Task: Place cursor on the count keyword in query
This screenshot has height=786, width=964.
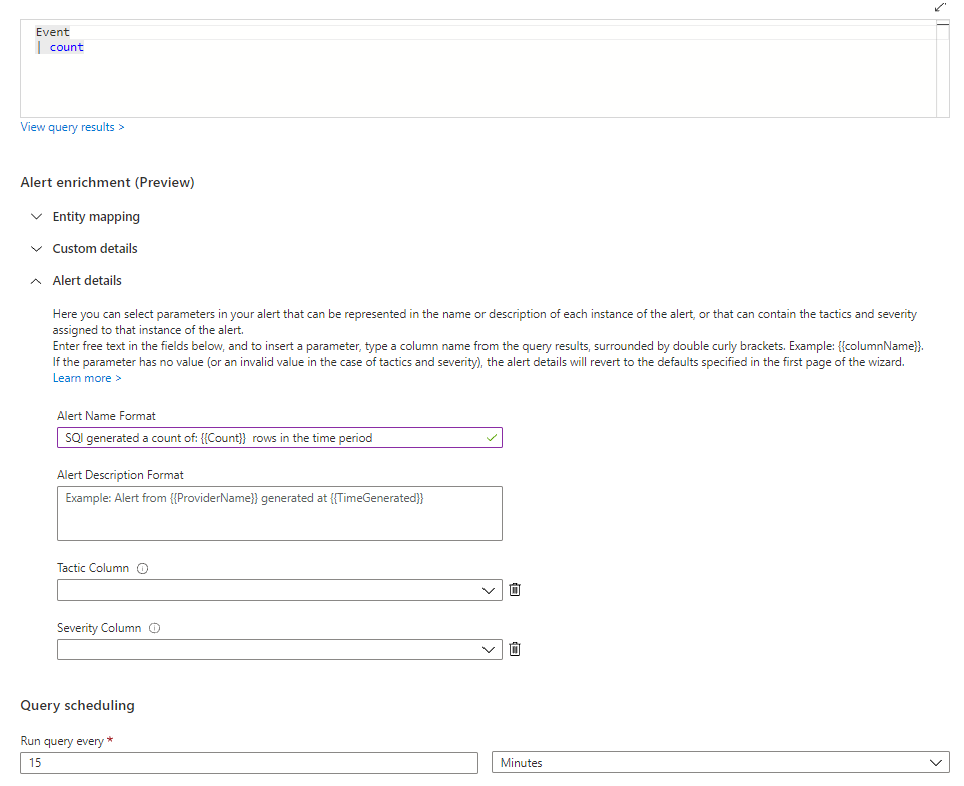Action: 67,47
